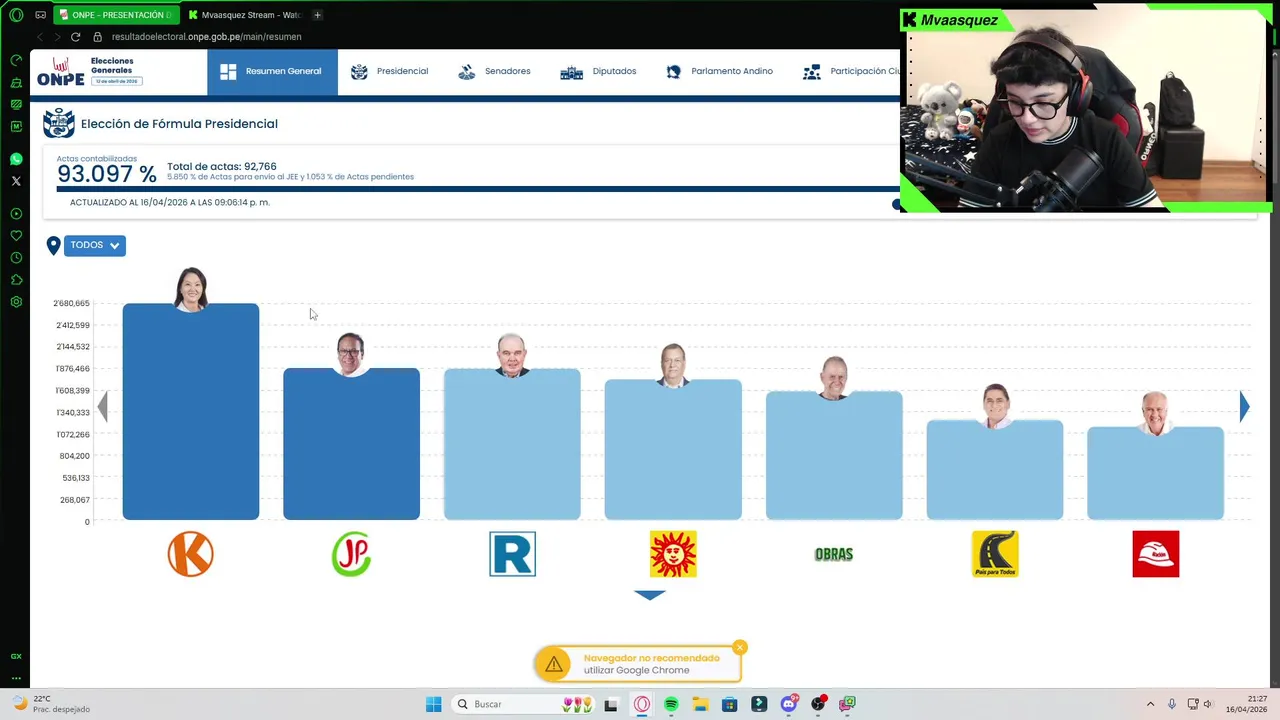Click the taskbar volume icon
Screen dimensions: 1280x720
[1208, 704]
